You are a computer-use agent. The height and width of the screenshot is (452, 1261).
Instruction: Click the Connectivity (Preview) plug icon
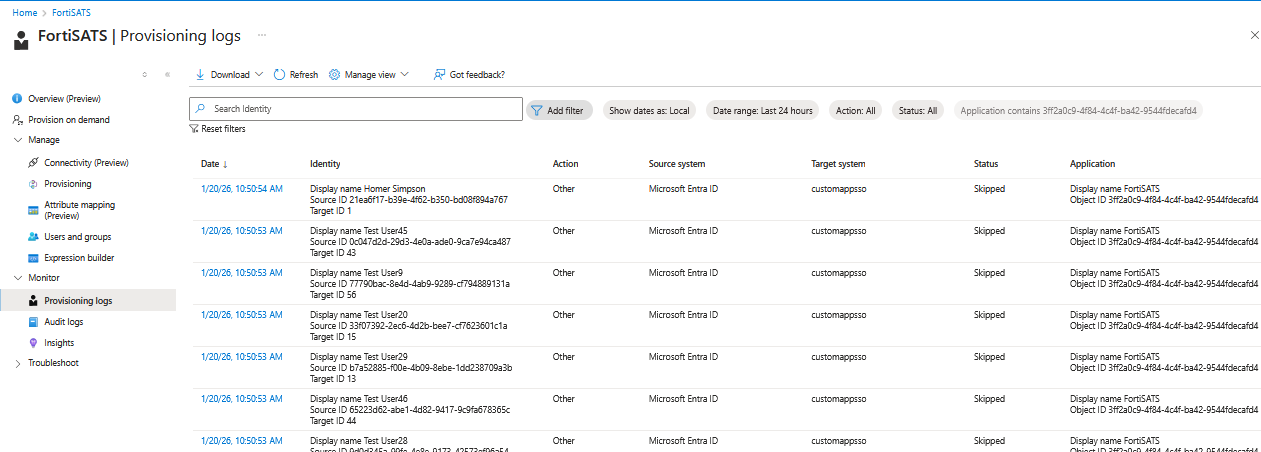(x=33, y=162)
